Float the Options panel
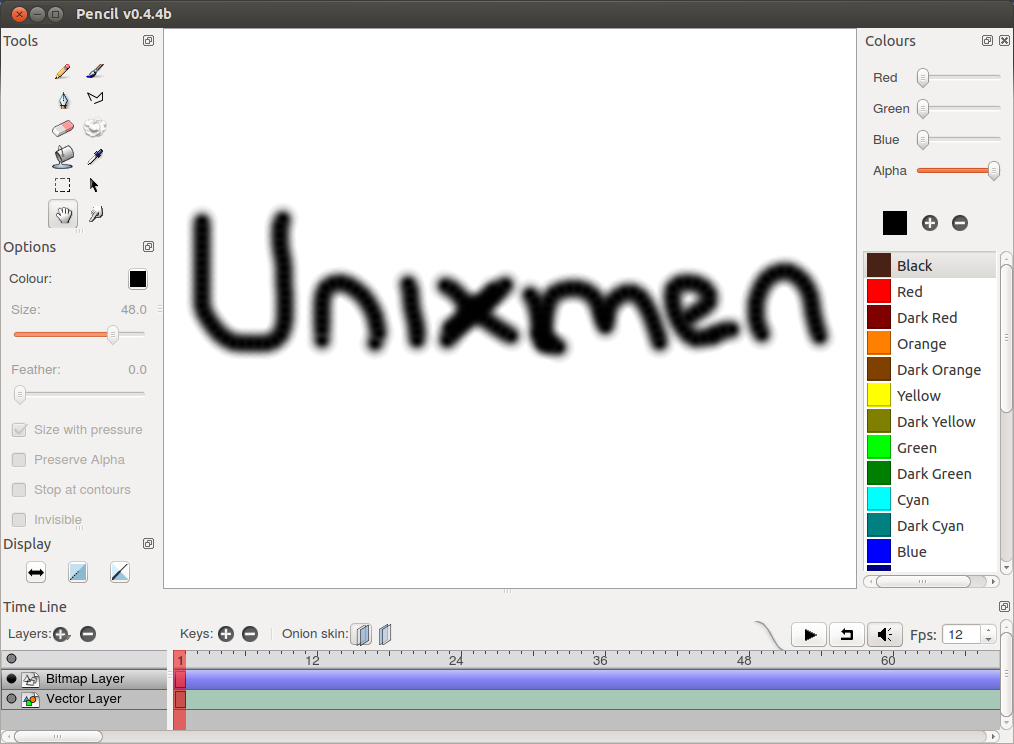1014x744 pixels. [148, 246]
